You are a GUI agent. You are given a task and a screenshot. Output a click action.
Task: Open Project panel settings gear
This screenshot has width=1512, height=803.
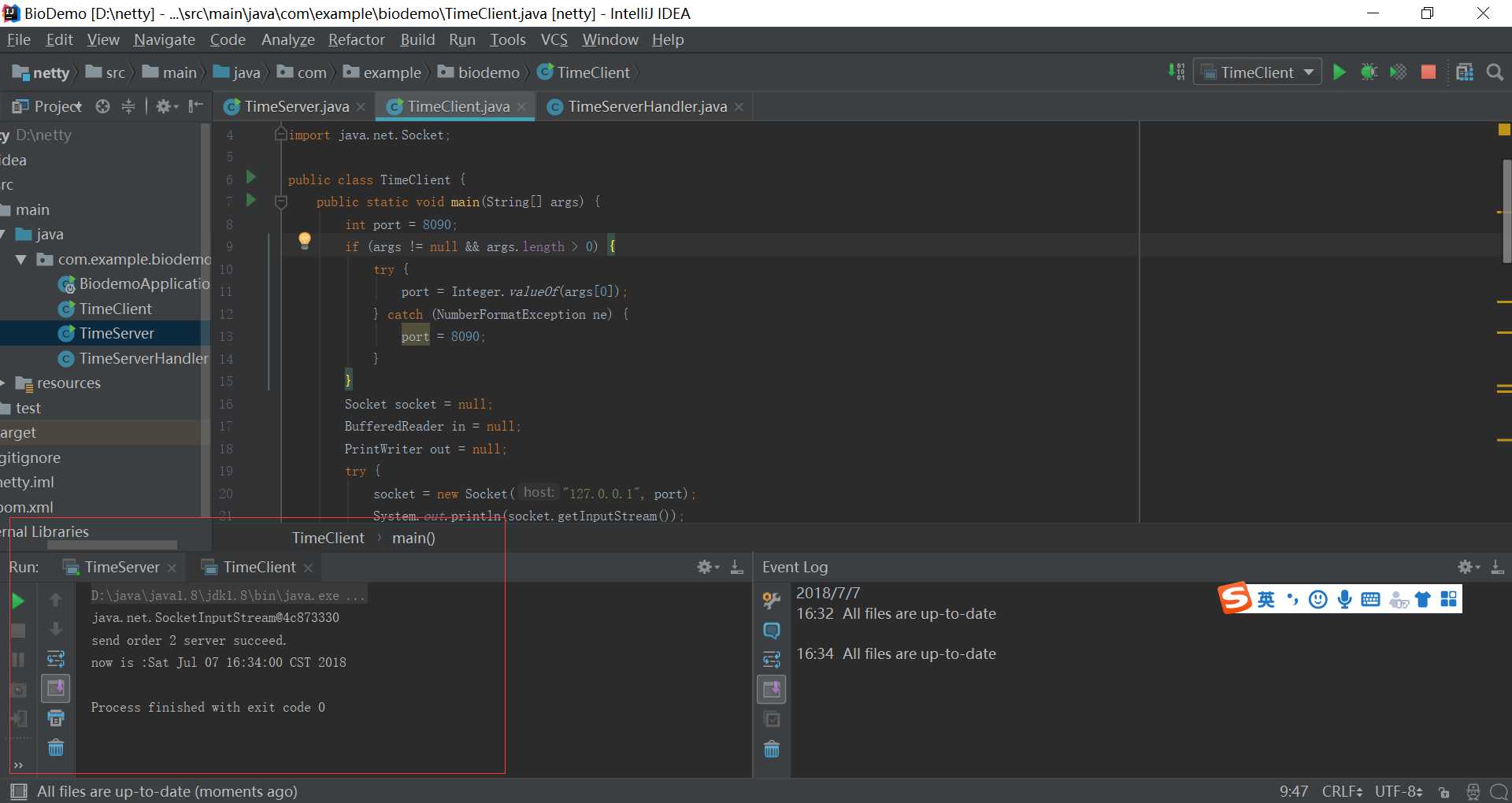pos(166,106)
